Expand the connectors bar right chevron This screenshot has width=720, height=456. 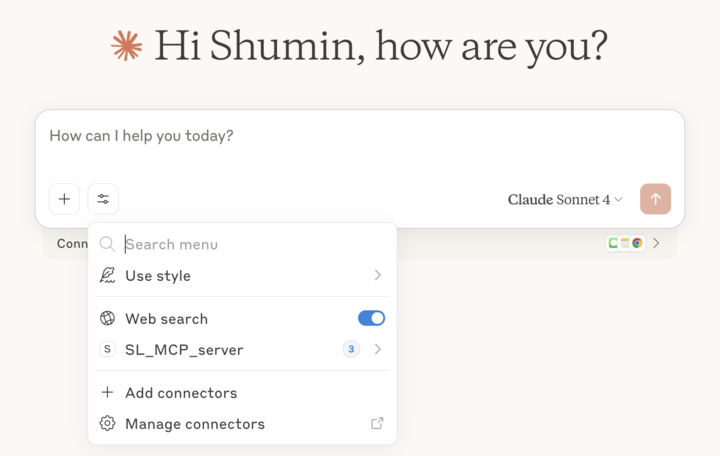tap(656, 243)
